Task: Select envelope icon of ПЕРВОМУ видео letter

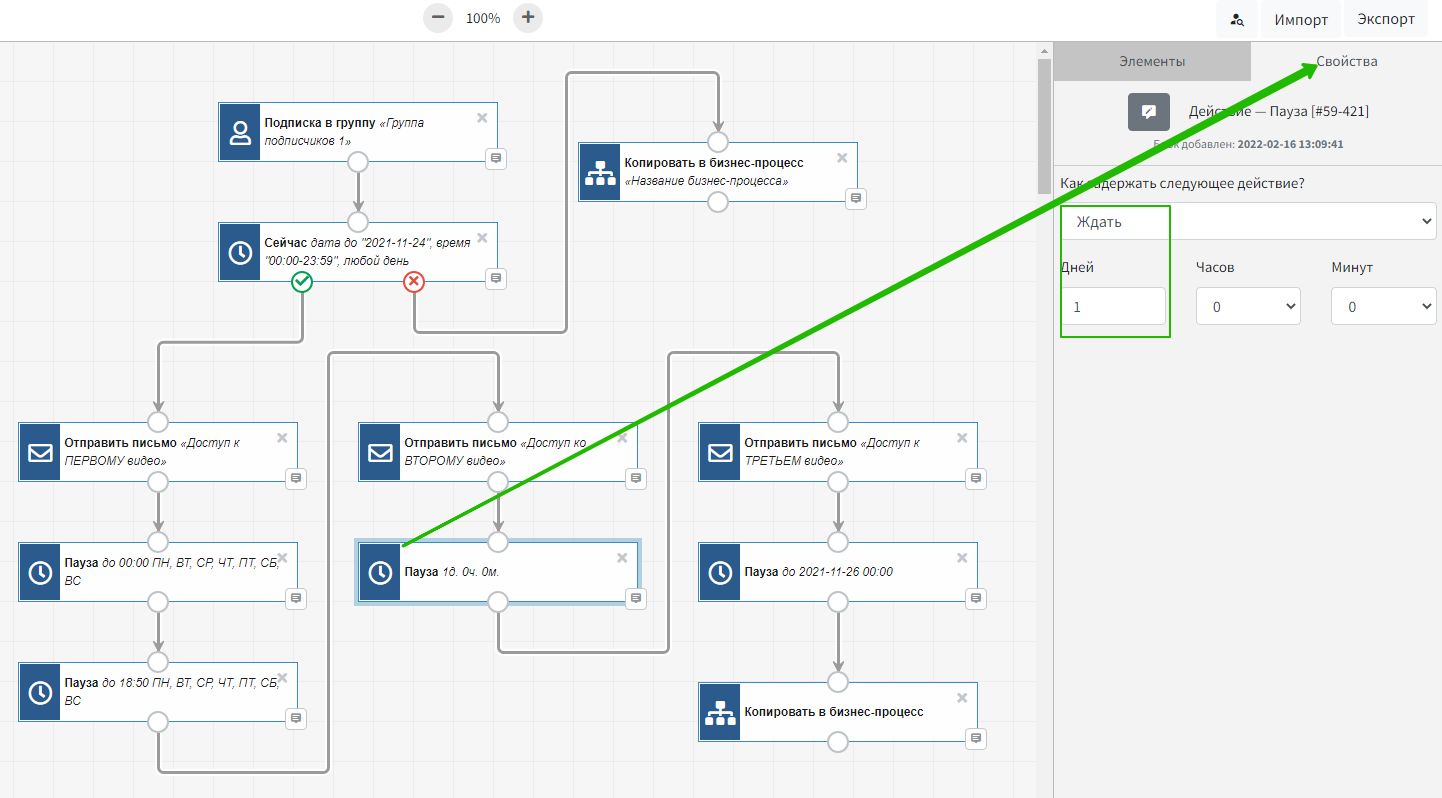Action: (40, 452)
